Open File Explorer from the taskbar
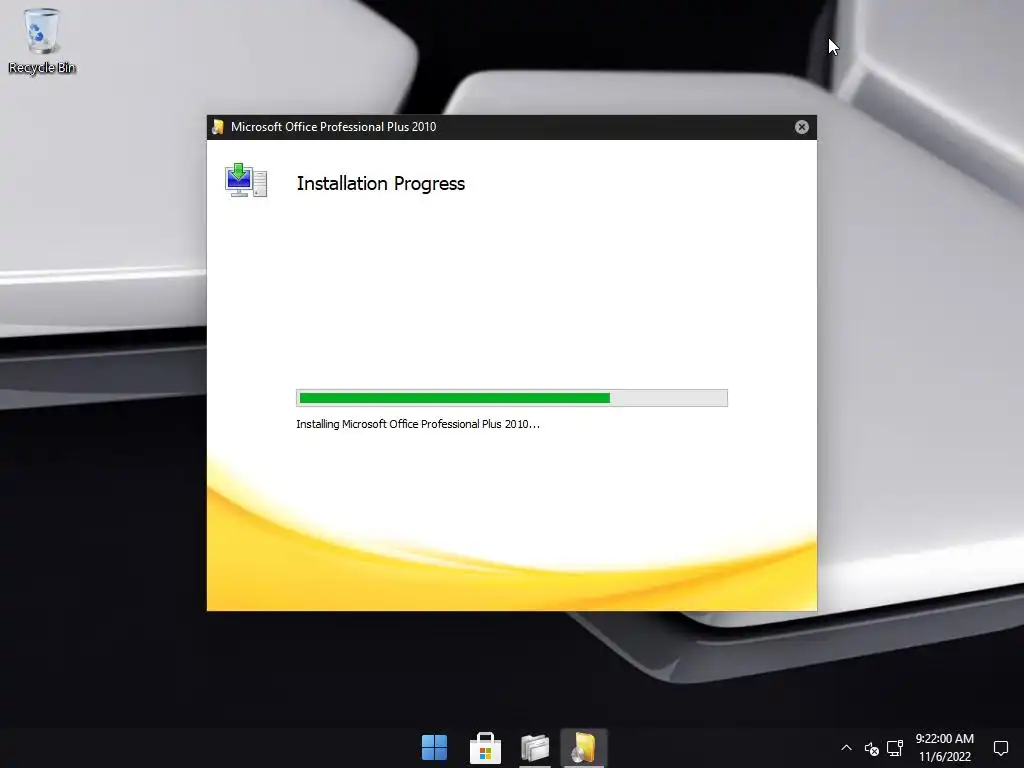1024x768 pixels. click(x=535, y=747)
